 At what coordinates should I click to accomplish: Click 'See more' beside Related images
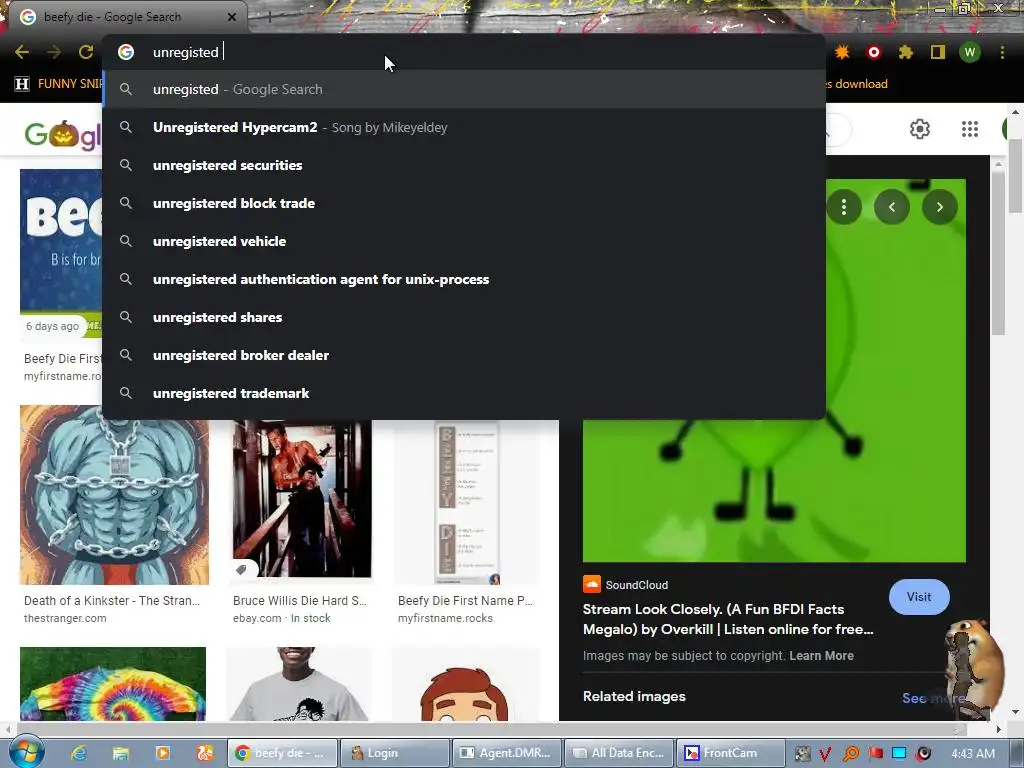tap(934, 698)
